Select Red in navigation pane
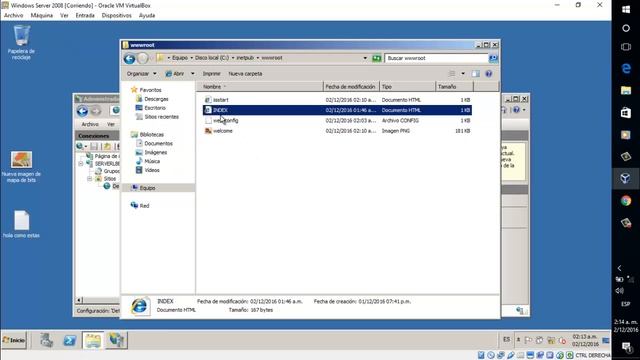The image size is (640, 360). pyautogui.click(x=144, y=206)
